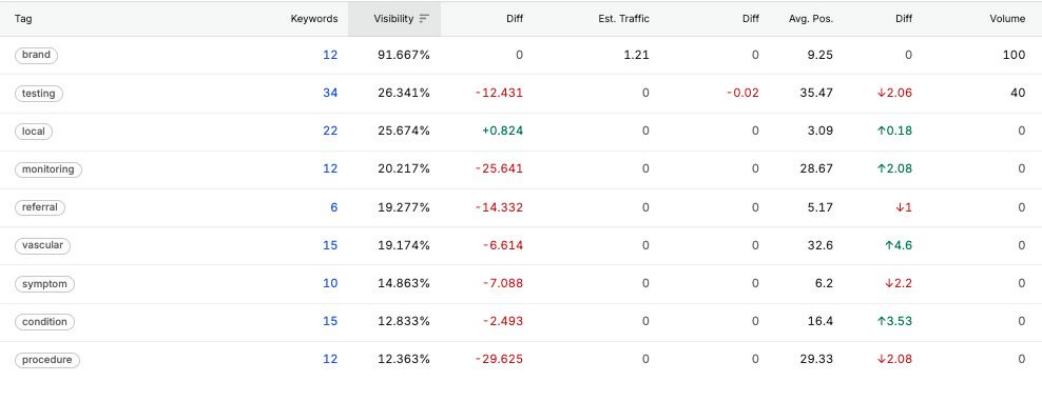Select diff value -29.625
This screenshot has width=1042, height=395.
499,359
